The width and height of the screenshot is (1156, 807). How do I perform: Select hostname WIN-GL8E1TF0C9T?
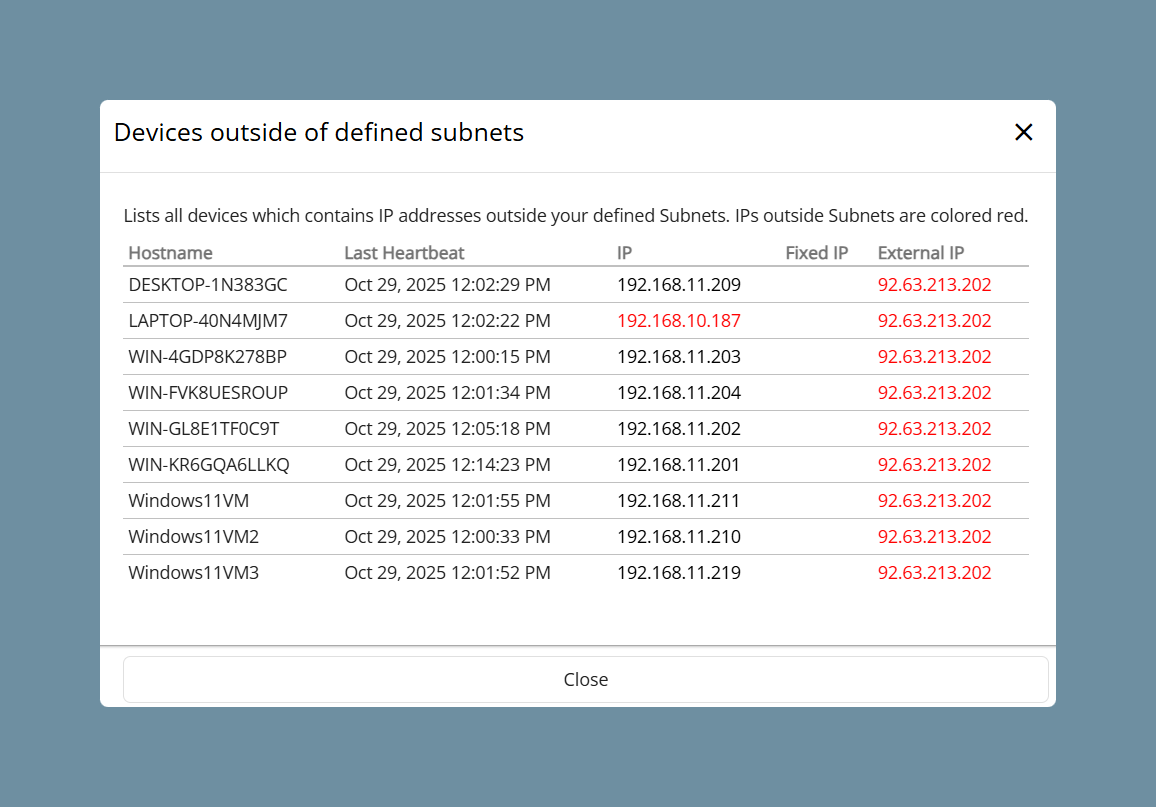203,429
